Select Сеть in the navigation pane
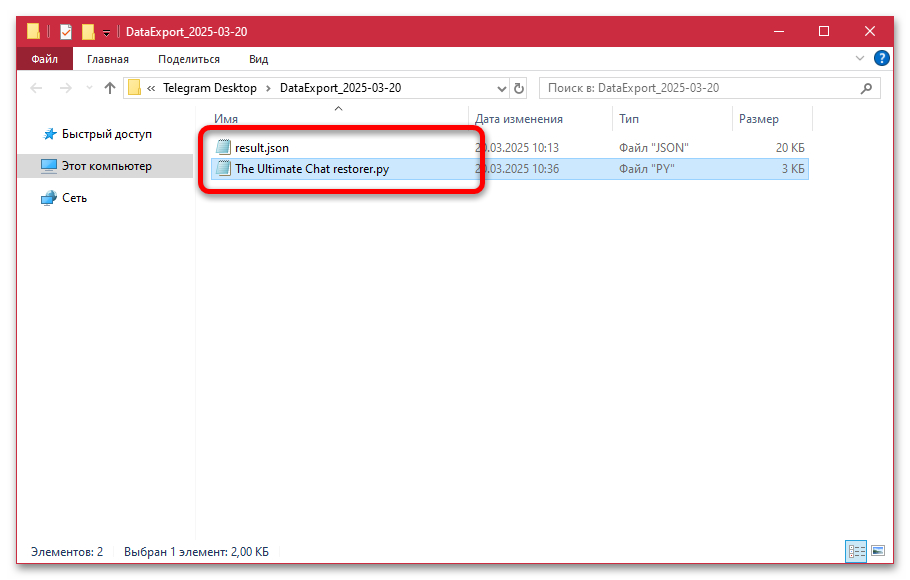910x580 pixels. (x=74, y=198)
